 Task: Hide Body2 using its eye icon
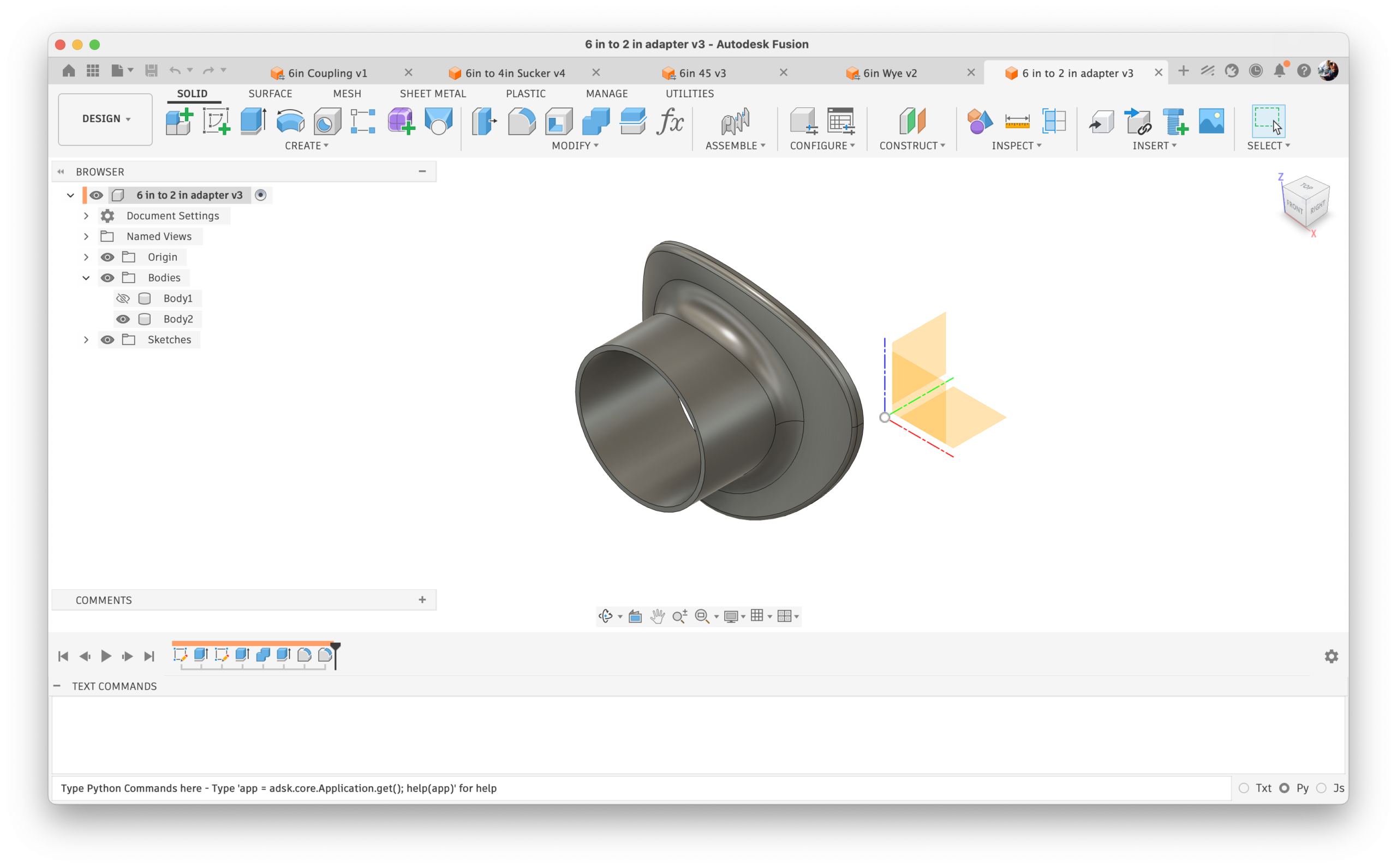point(123,319)
